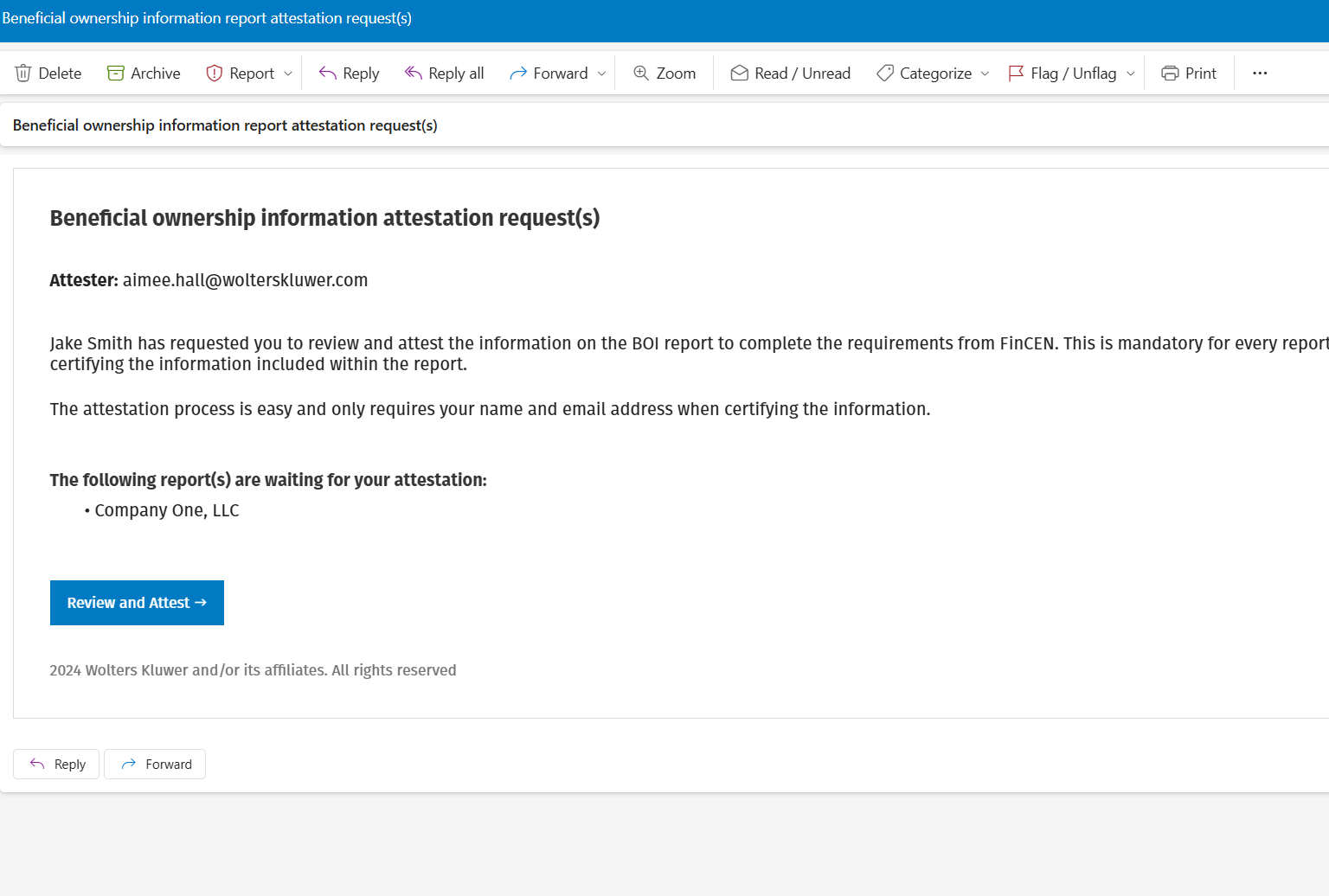Expand the Report dropdown arrow

[288, 74]
